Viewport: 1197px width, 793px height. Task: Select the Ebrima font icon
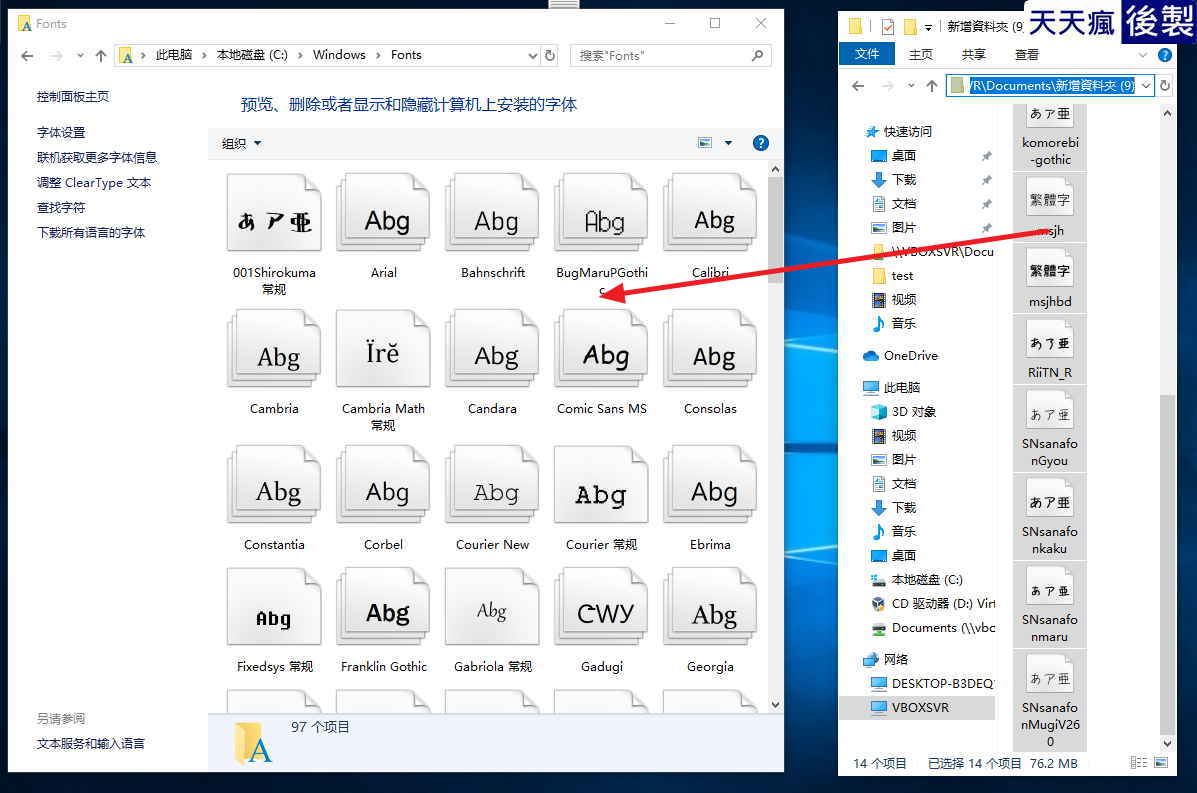point(711,486)
